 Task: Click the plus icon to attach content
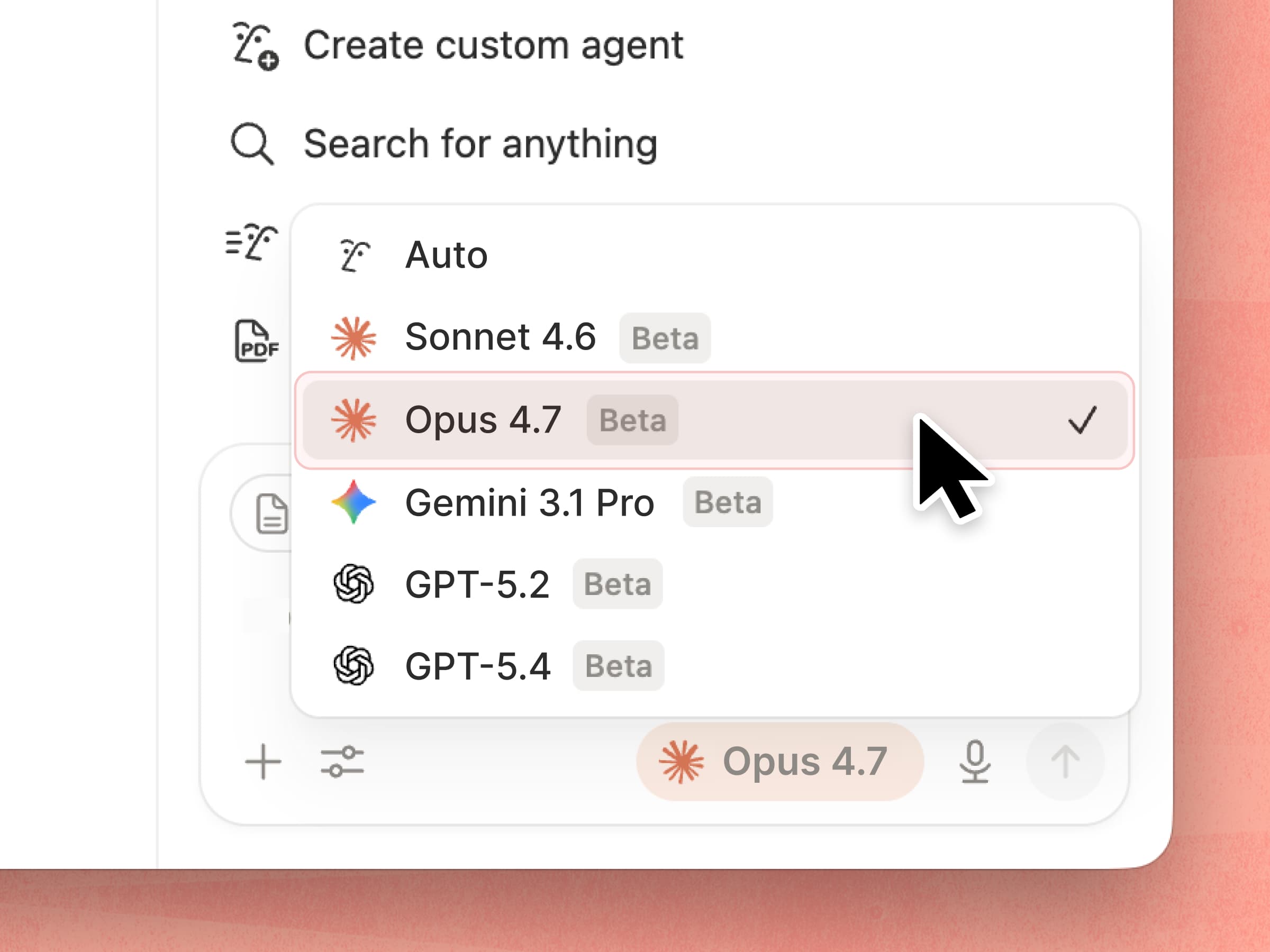pos(263,761)
